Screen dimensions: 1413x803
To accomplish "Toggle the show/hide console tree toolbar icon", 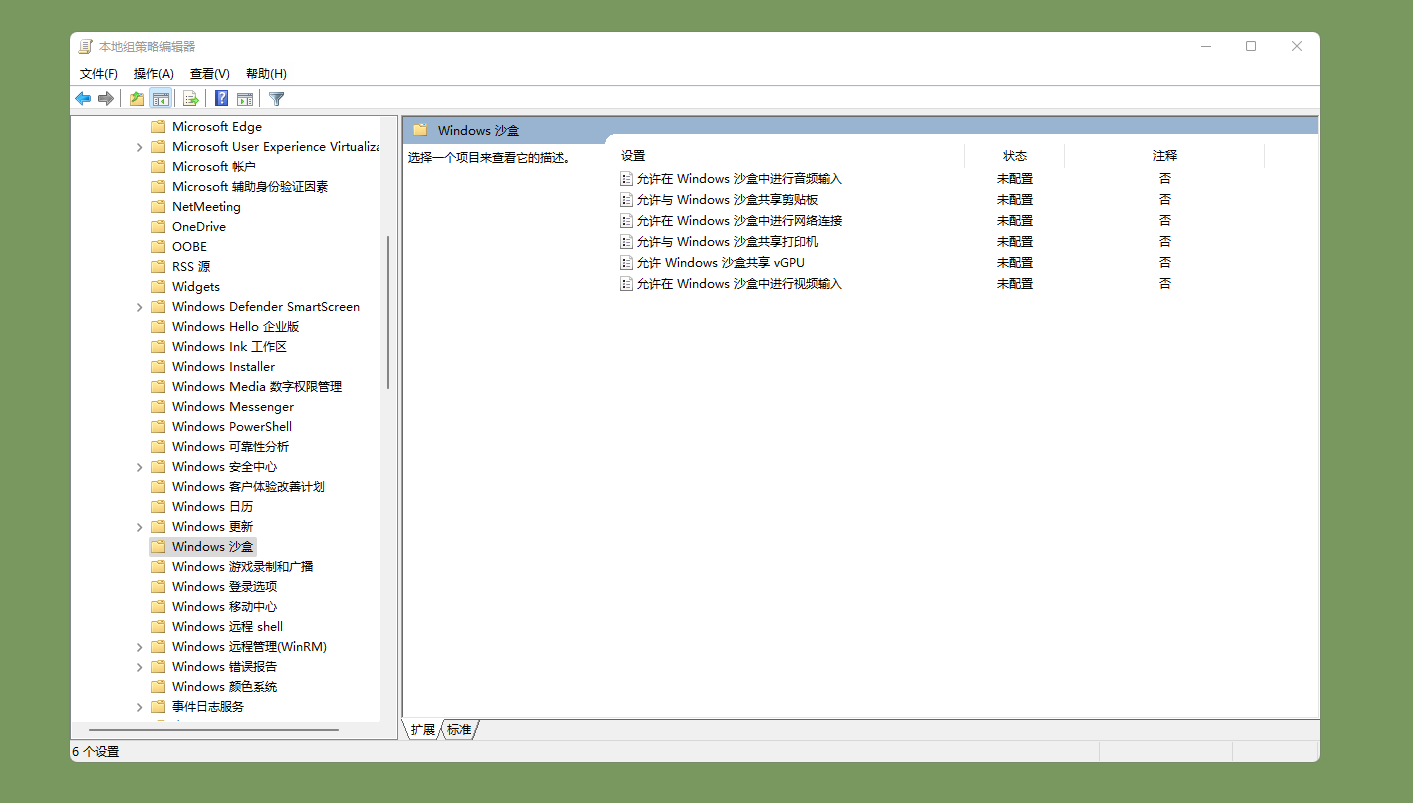I will pyautogui.click(x=160, y=98).
